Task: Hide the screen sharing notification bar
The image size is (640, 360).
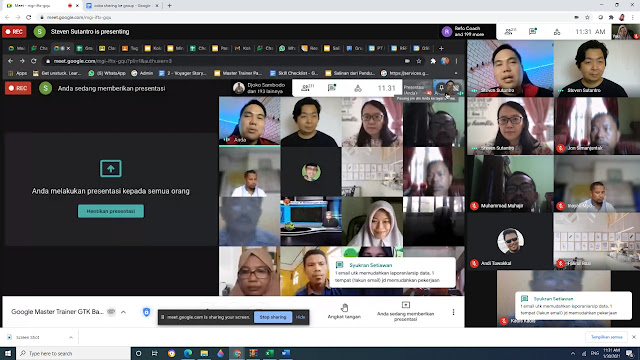Action: tap(300, 317)
